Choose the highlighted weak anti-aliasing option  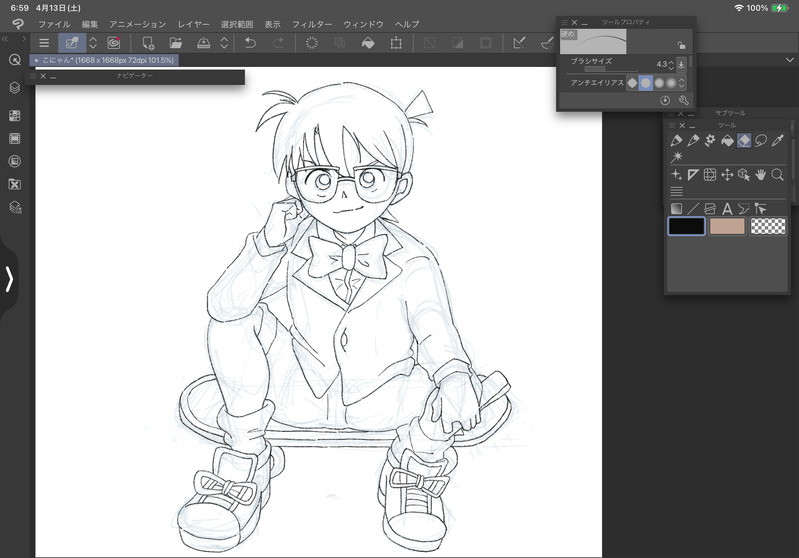coord(646,83)
